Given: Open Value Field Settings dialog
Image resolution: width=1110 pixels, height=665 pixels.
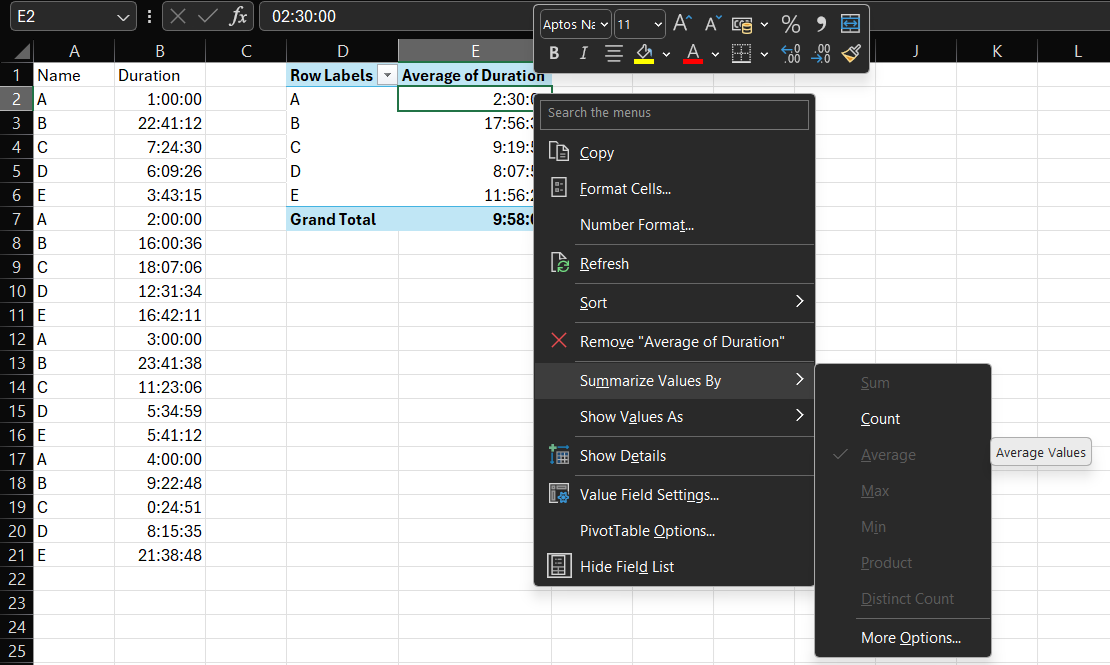Looking at the screenshot, I should (x=674, y=494).
